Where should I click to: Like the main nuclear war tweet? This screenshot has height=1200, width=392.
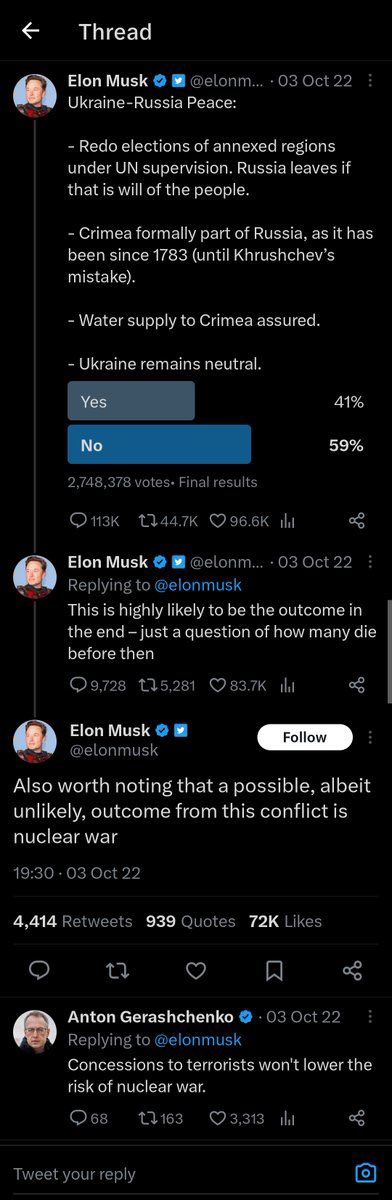tap(196, 970)
